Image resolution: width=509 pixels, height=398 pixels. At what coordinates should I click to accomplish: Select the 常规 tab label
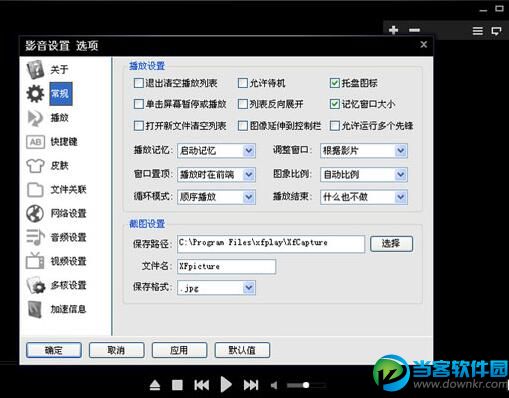tap(61, 94)
